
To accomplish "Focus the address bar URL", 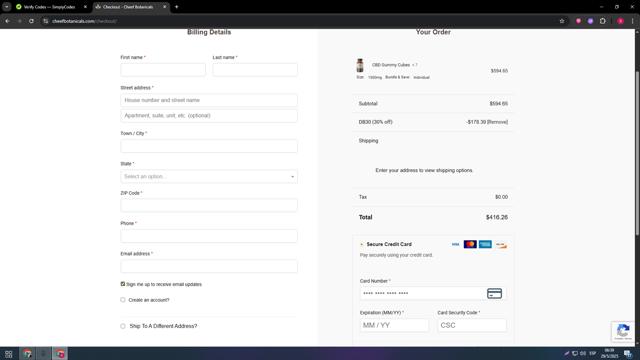I will click(x=84, y=21).
